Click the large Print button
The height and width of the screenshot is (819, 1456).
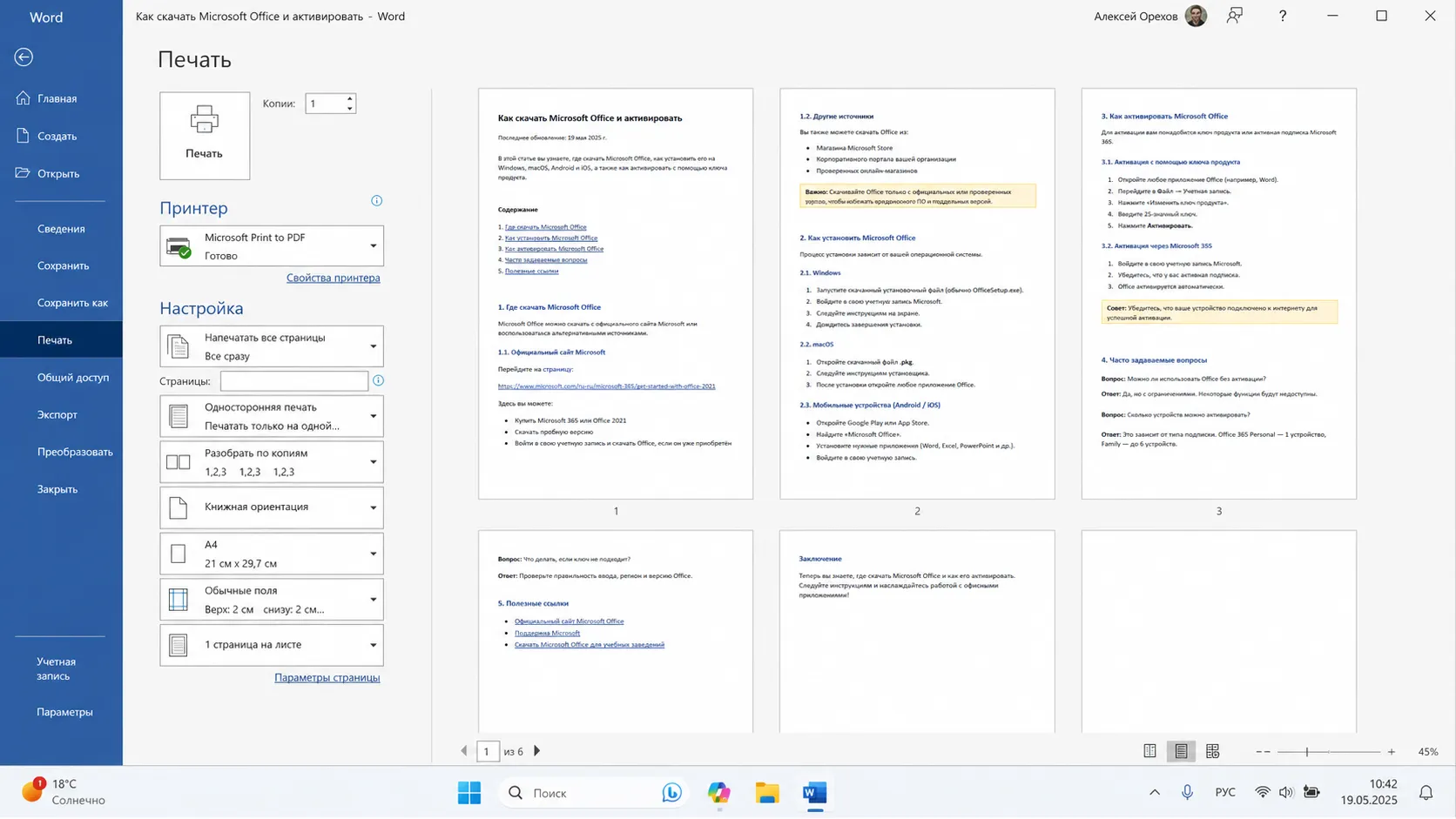click(x=205, y=136)
